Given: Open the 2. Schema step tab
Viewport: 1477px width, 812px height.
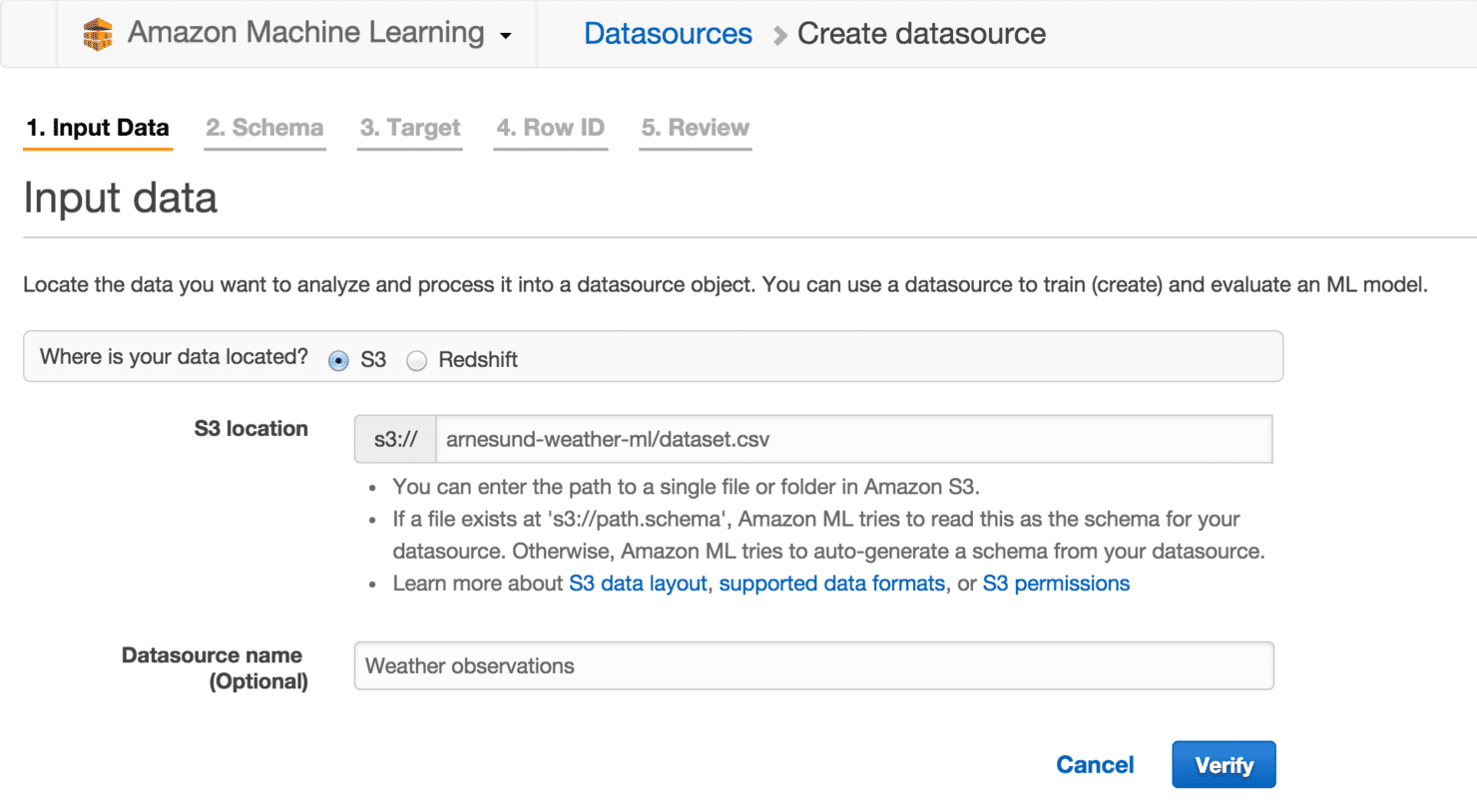Looking at the screenshot, I should (x=264, y=129).
